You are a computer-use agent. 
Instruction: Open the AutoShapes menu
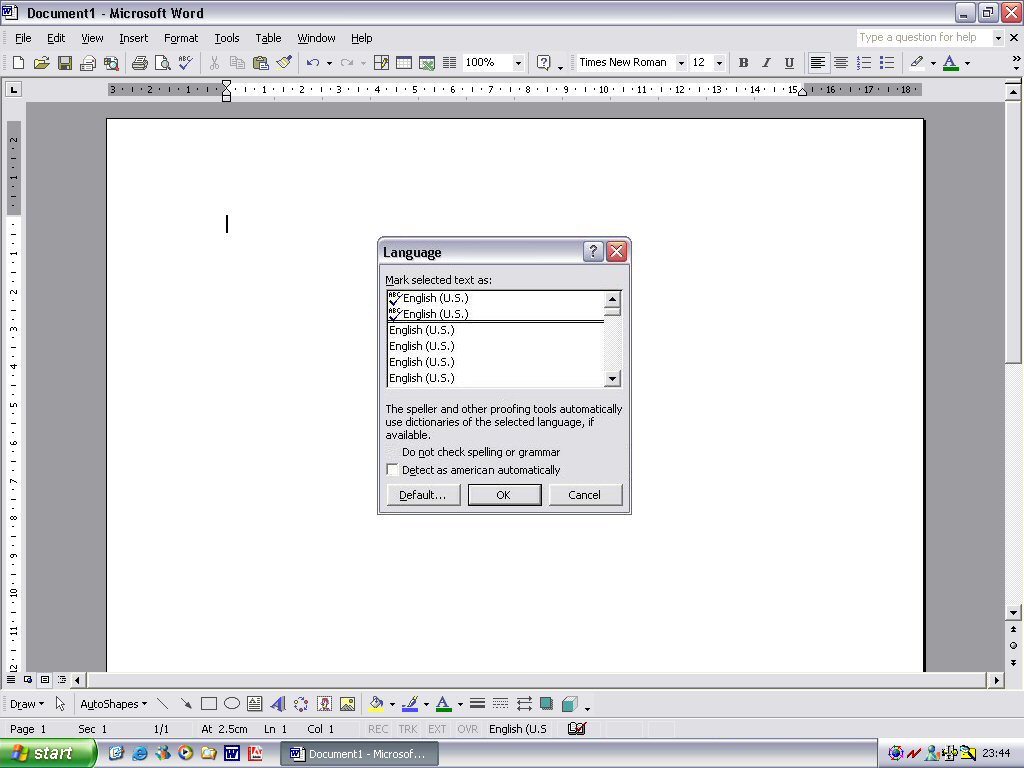coord(113,704)
